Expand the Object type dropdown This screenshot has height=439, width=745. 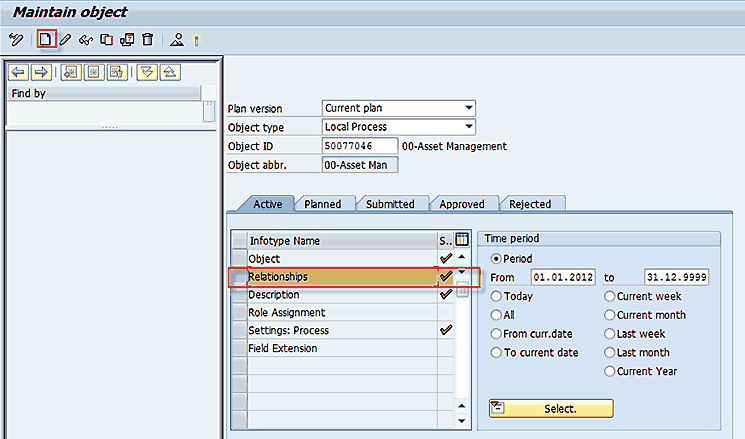[468, 127]
